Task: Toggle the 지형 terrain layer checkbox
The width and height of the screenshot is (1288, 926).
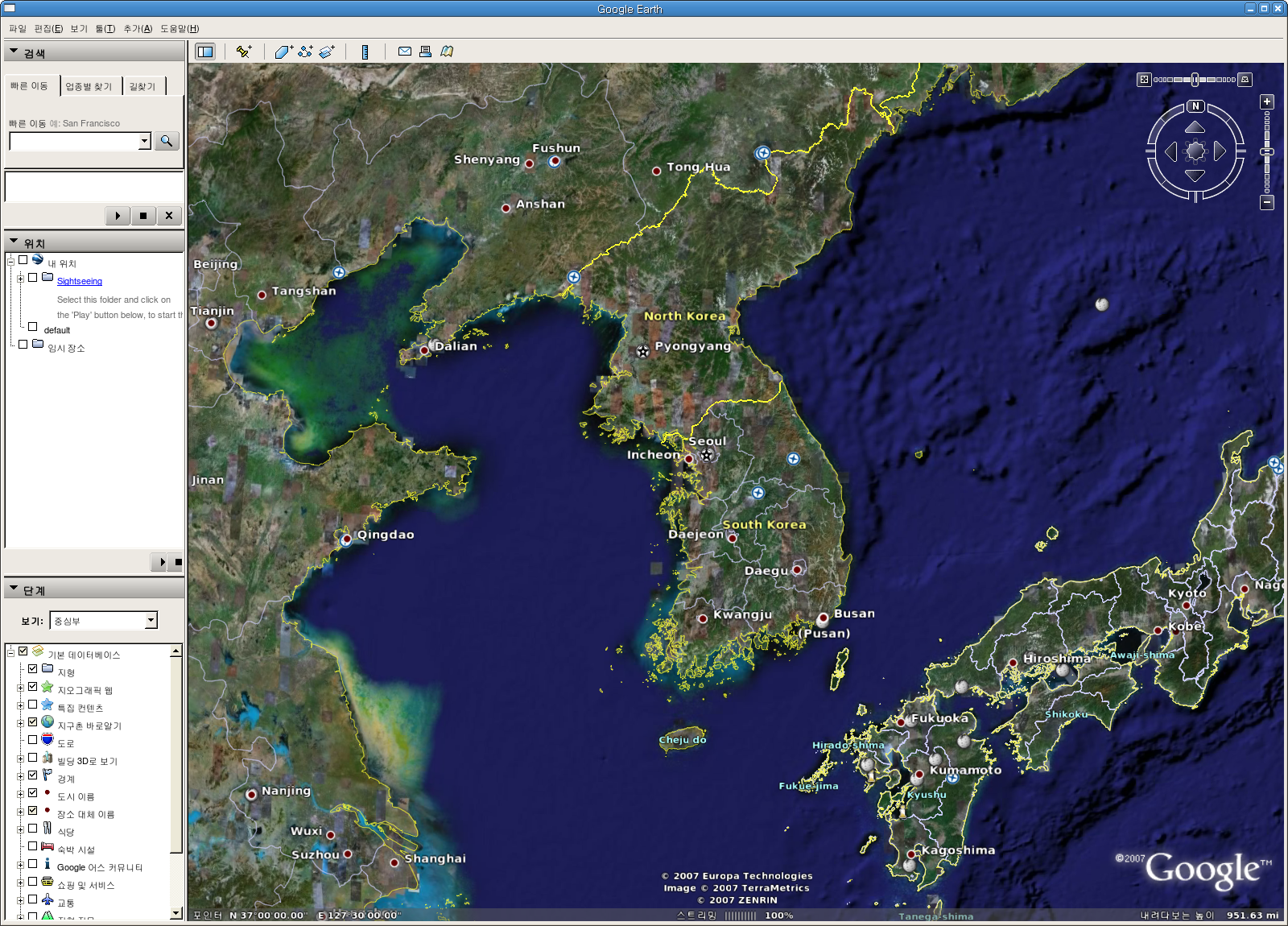Action: coord(33,669)
